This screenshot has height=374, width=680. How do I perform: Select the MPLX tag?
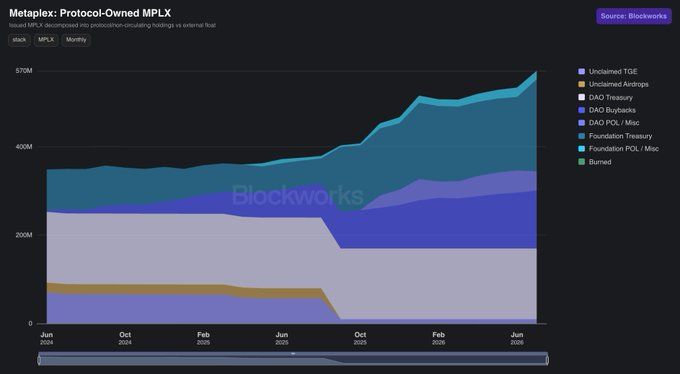tap(46, 40)
